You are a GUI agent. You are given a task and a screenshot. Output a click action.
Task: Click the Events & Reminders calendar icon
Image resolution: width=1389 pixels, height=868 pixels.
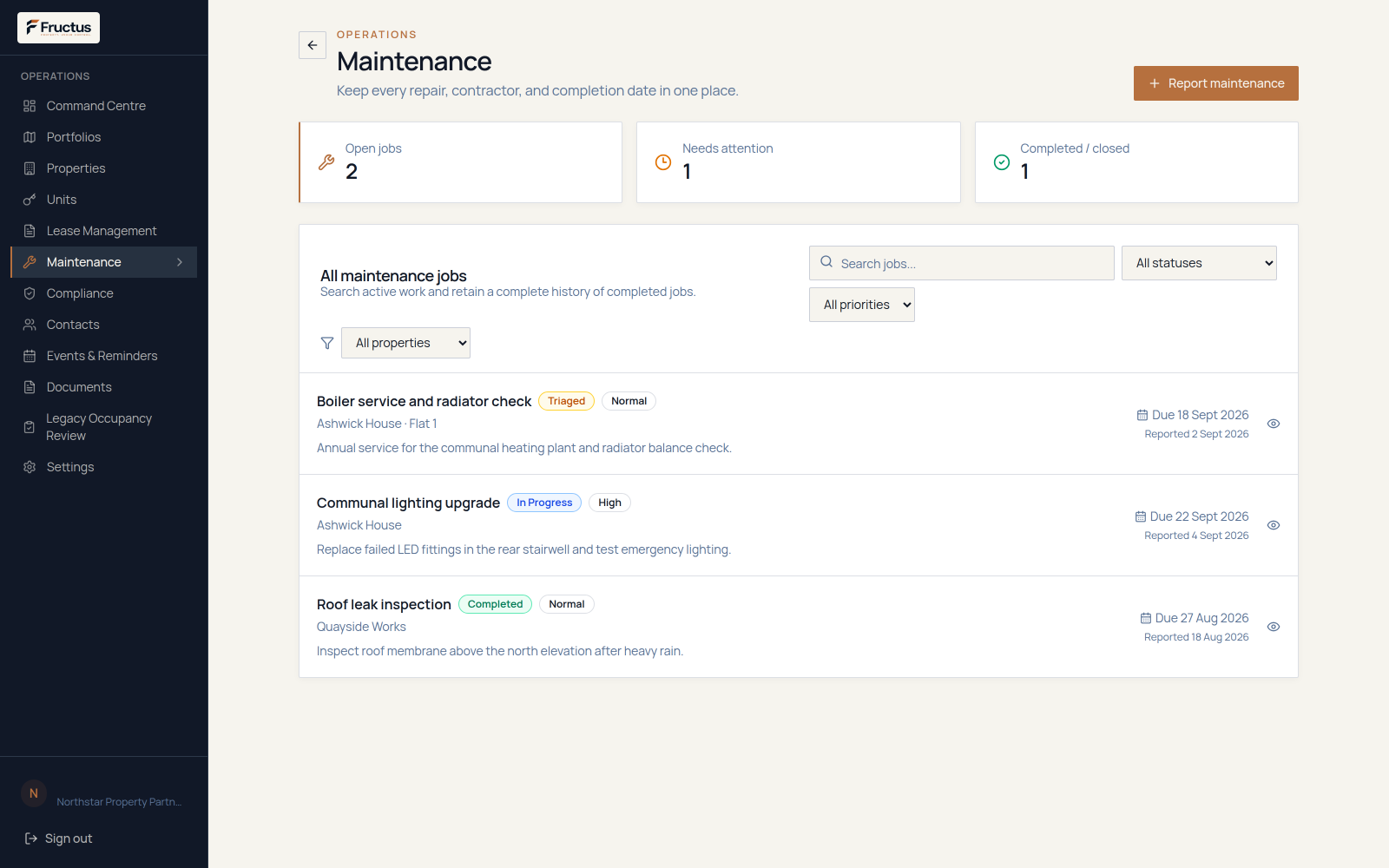[x=30, y=356]
